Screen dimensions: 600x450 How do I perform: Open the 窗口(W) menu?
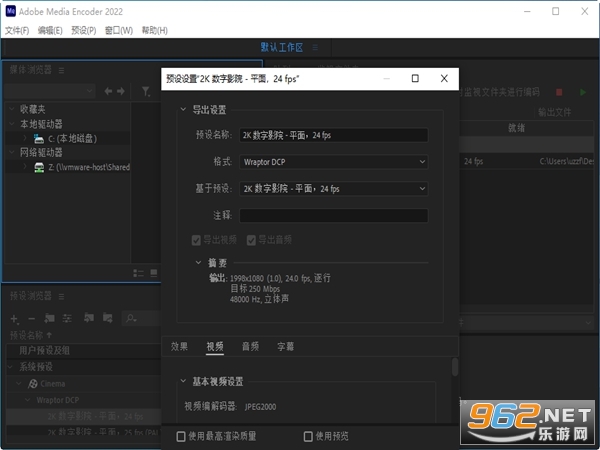[x=119, y=31]
